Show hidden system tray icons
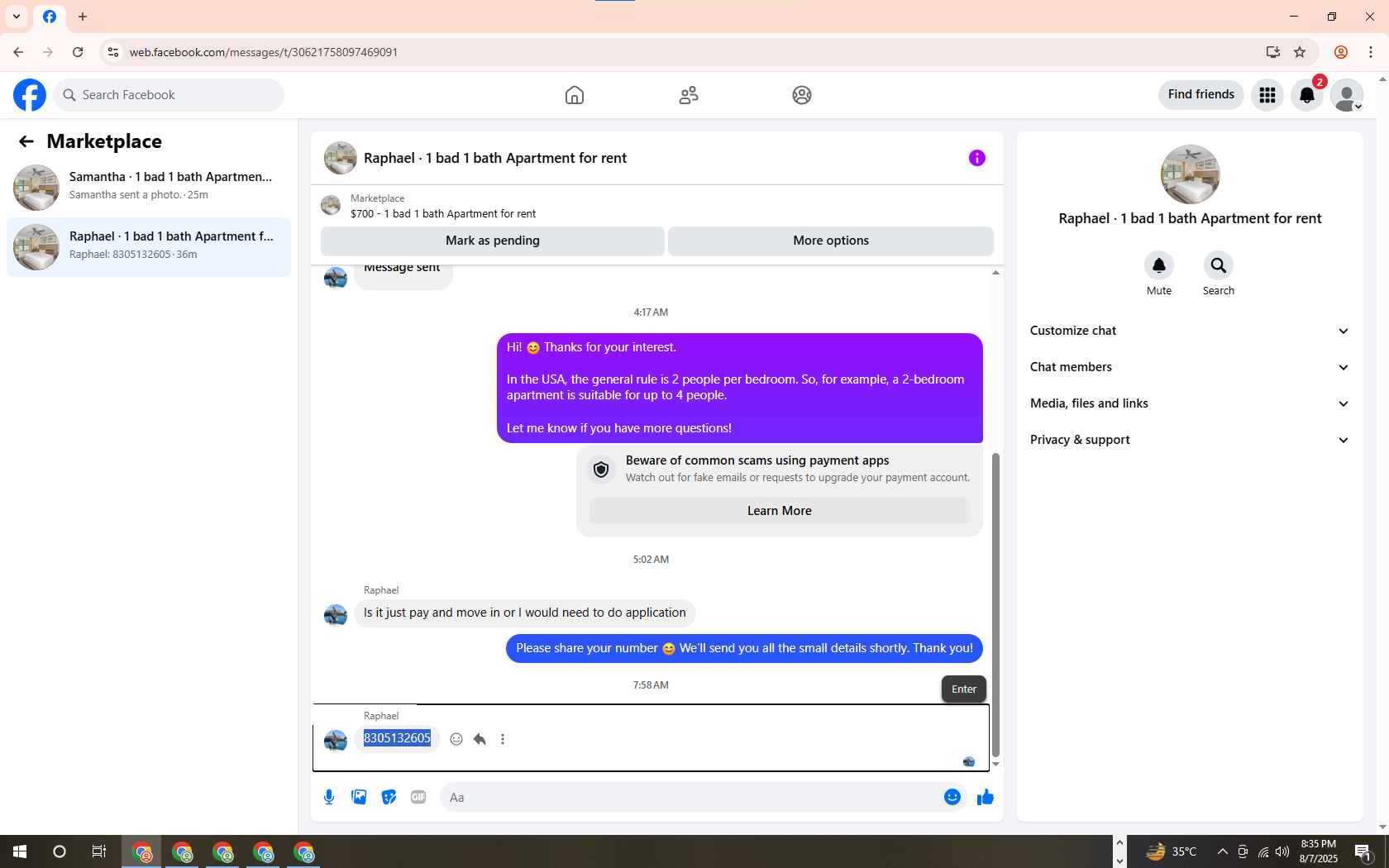This screenshot has width=1389, height=868. 1222,851
